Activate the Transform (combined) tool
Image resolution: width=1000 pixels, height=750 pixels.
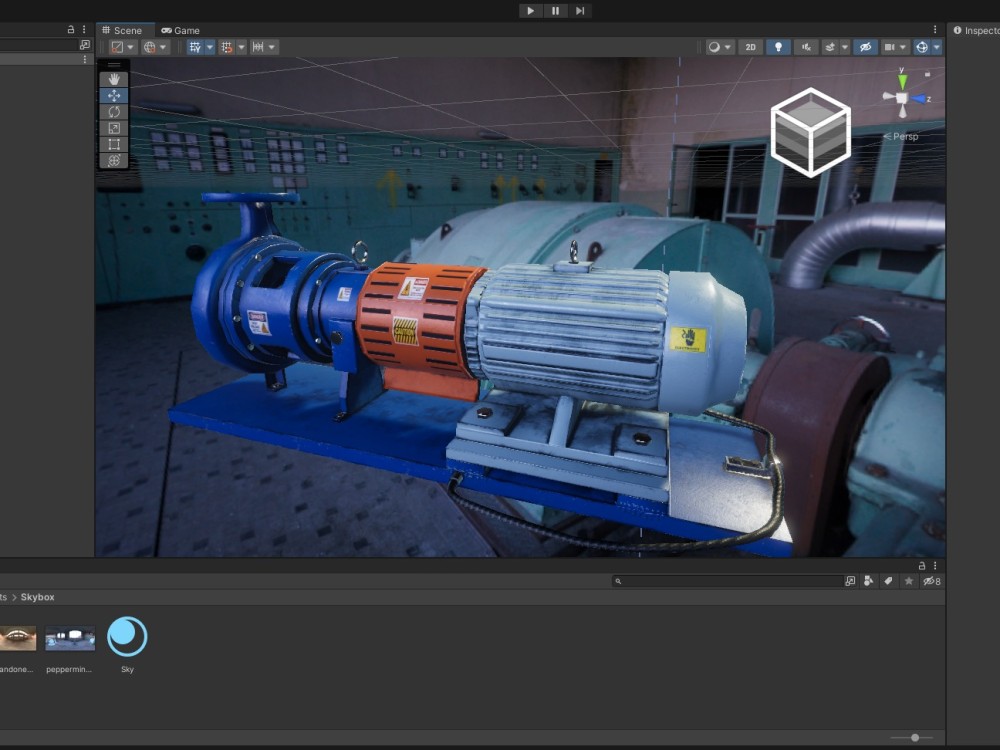coord(112,160)
